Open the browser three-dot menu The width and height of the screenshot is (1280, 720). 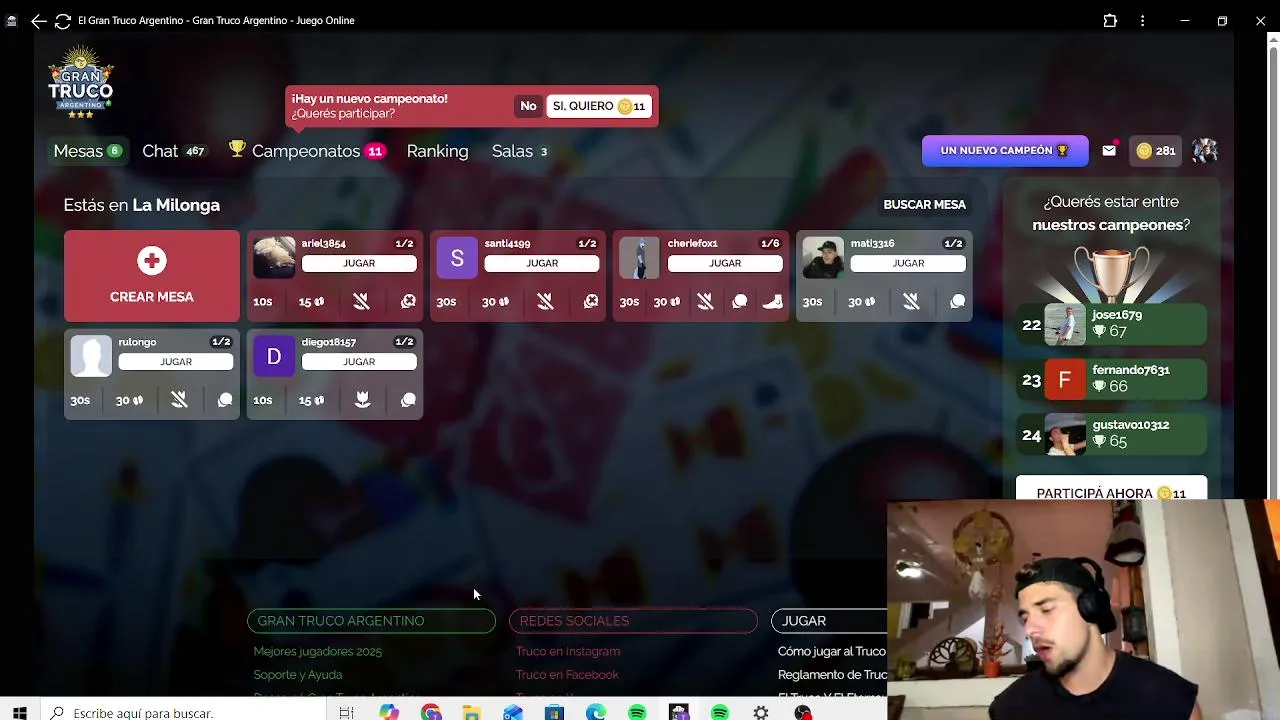(1142, 20)
